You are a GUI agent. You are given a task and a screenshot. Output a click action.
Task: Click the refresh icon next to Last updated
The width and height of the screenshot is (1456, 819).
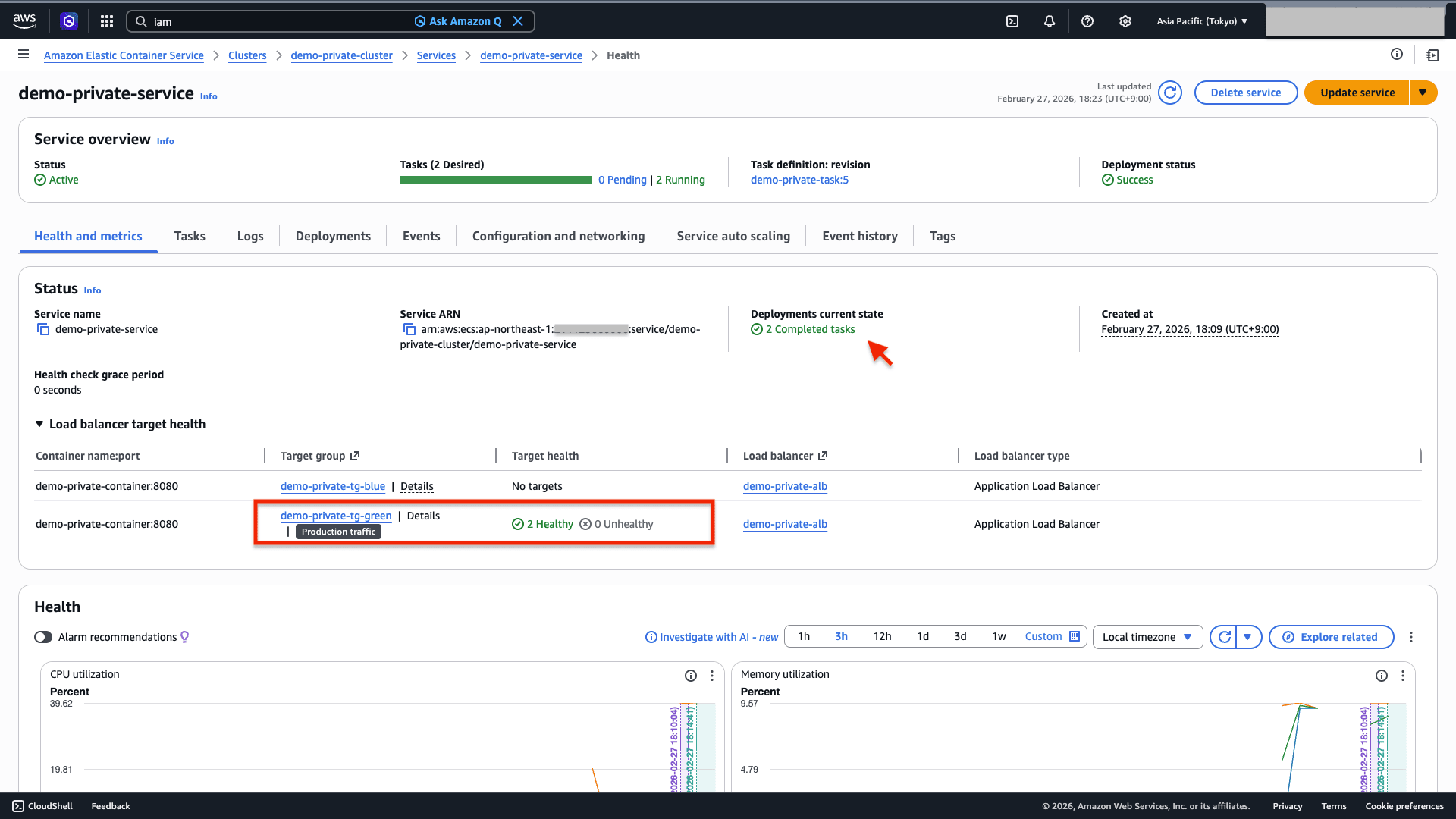click(1170, 93)
